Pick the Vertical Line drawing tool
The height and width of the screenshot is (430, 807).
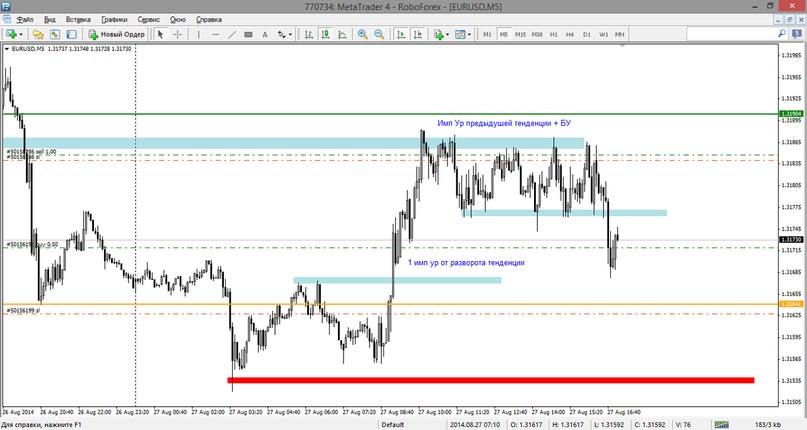[199, 34]
